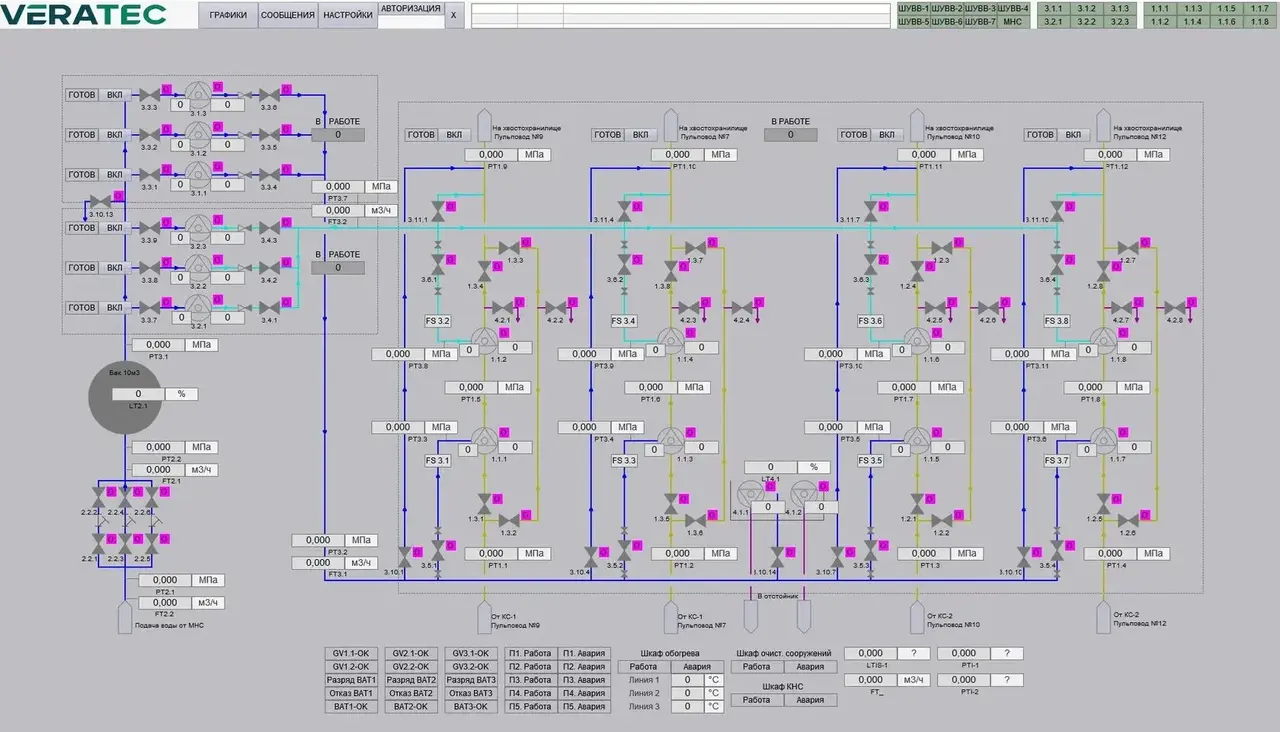Switch to the ШУВВ-1 screen
Viewport: 1280px width, 732px height.
pyautogui.click(x=914, y=8)
